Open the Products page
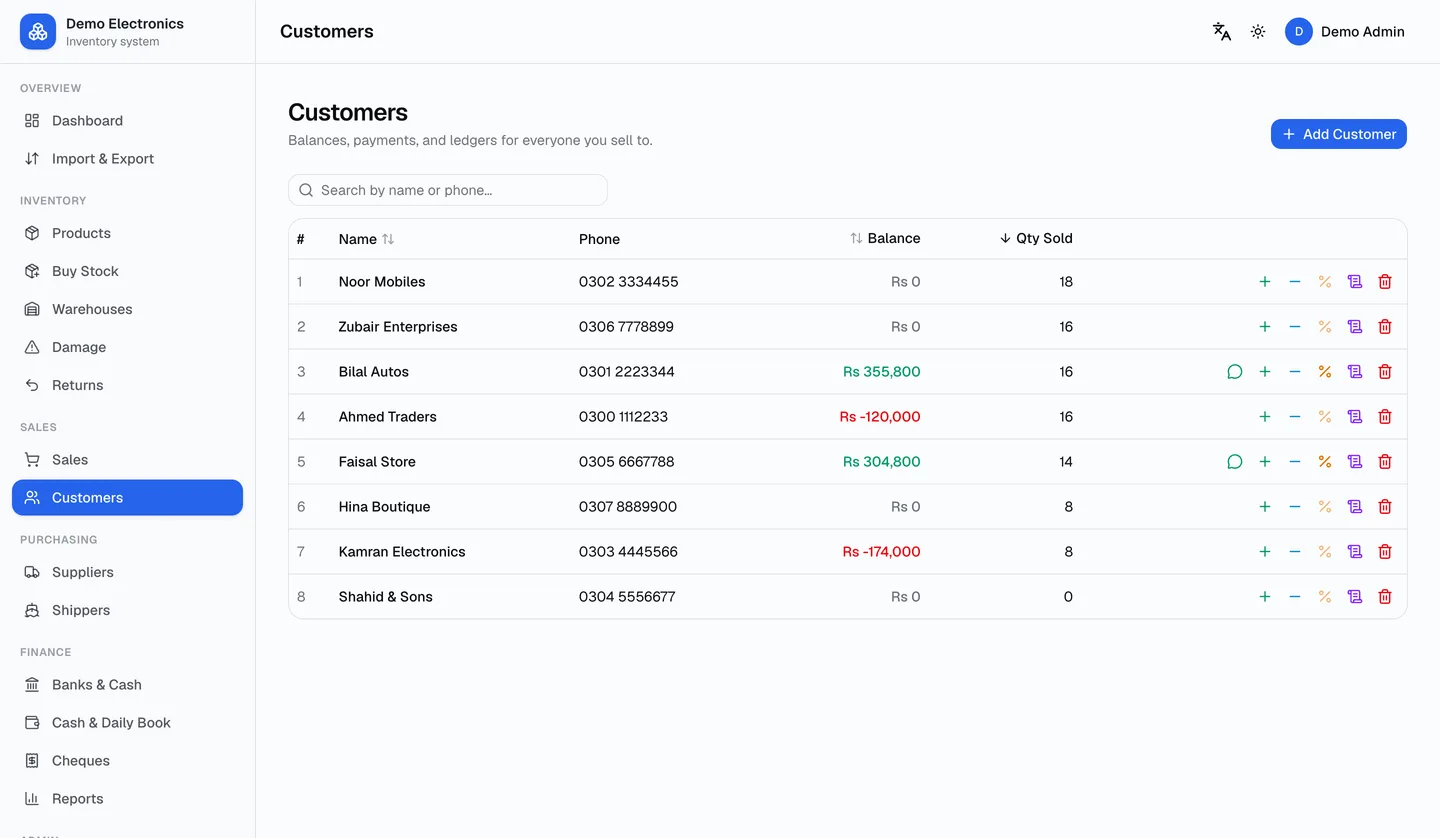The image size is (1440, 838). click(127, 233)
